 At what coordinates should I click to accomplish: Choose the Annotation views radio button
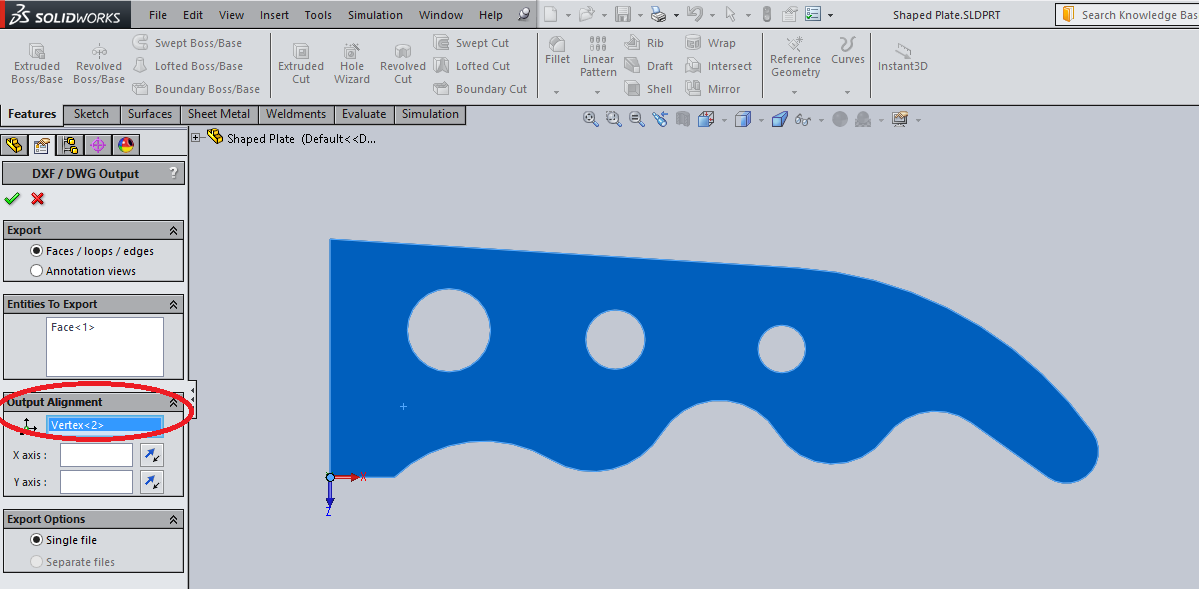[x=37, y=271]
